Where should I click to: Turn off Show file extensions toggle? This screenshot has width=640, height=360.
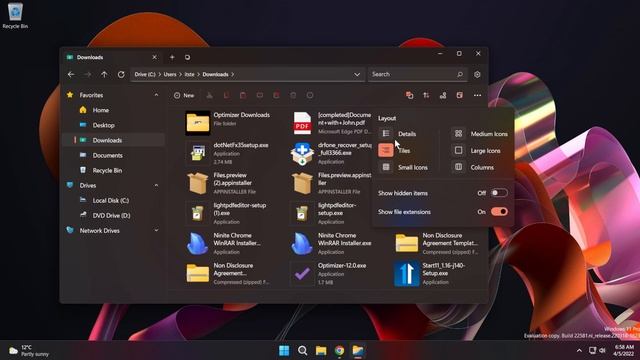point(499,211)
